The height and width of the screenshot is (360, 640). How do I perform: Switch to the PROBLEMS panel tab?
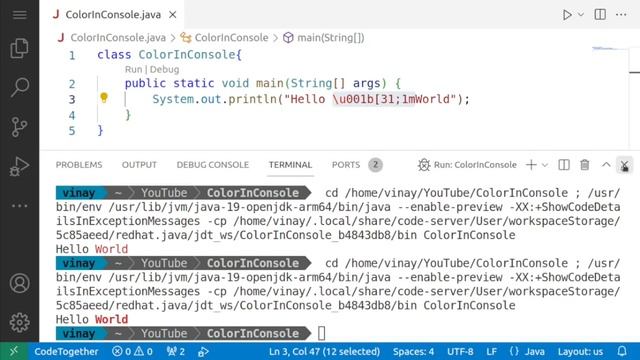tap(79, 165)
